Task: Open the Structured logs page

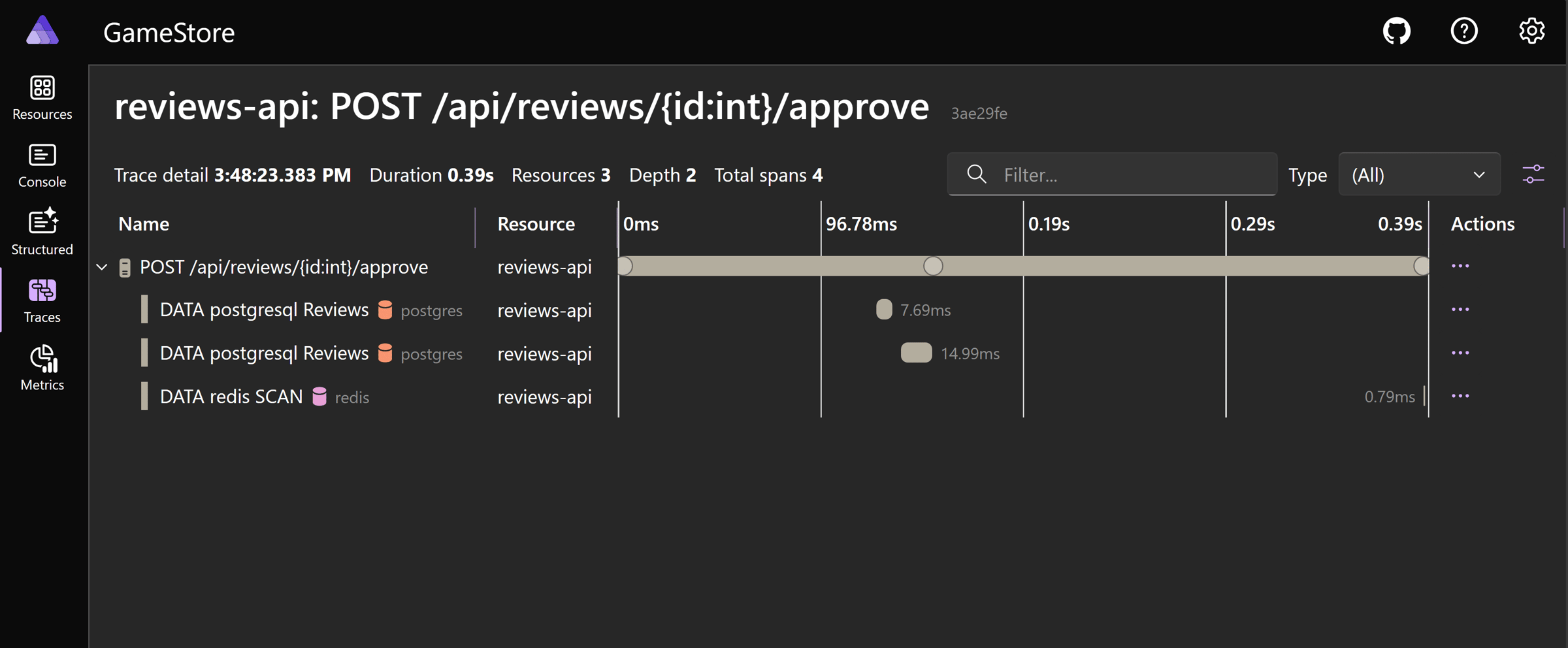Action: click(x=42, y=233)
